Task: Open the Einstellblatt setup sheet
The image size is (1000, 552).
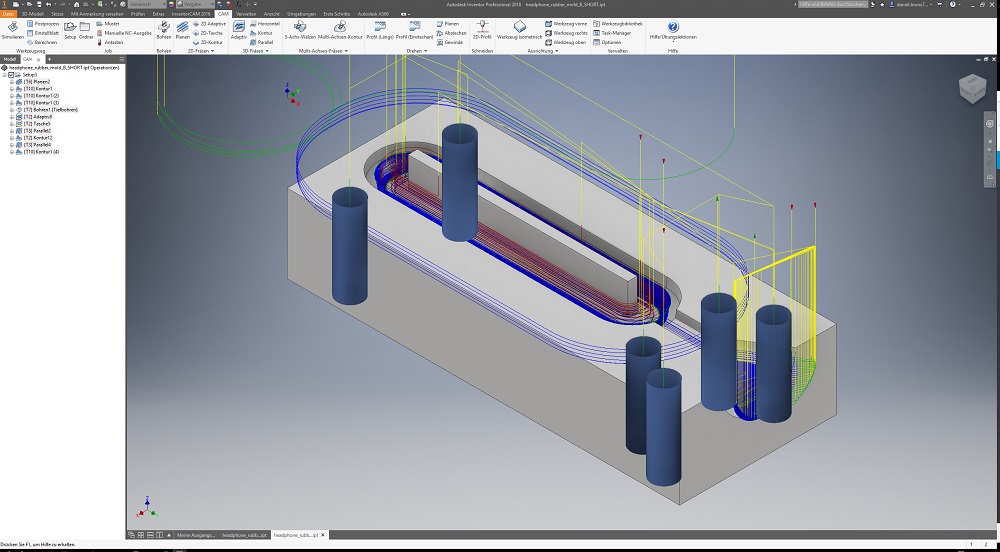Action: tap(43, 33)
